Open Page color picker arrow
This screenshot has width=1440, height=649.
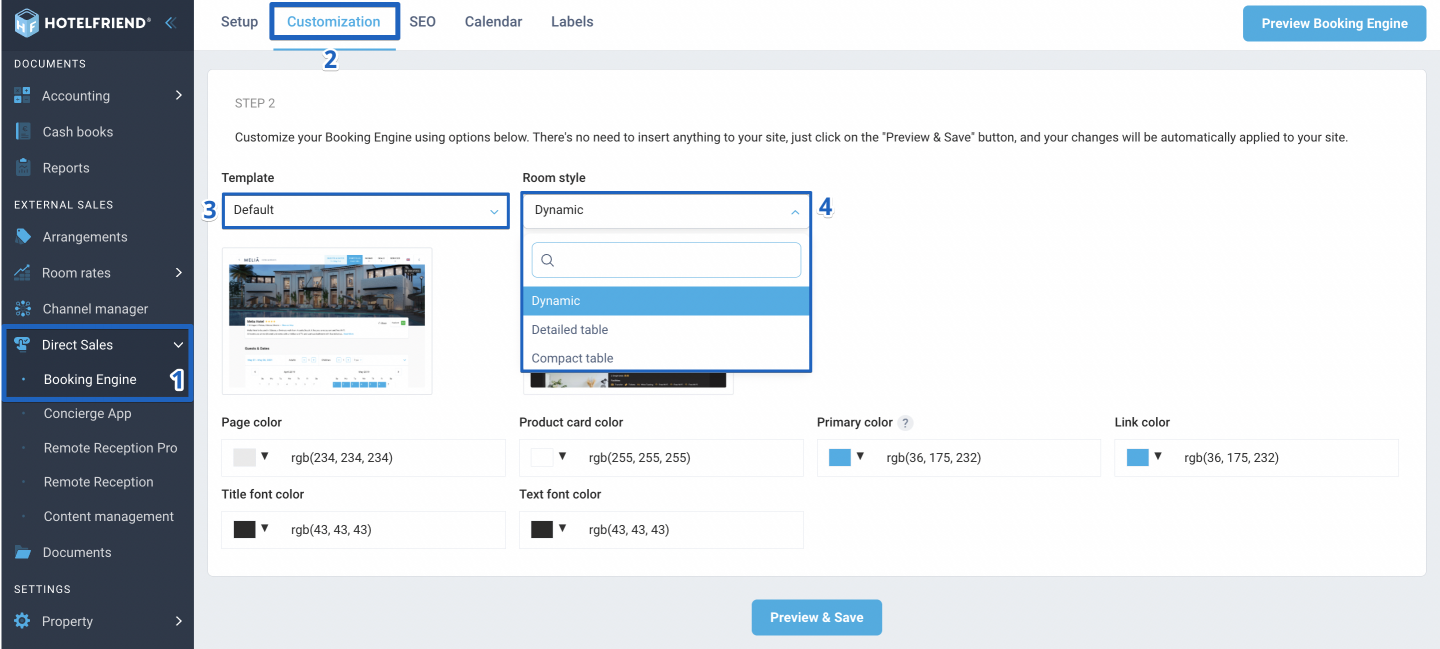pos(265,457)
